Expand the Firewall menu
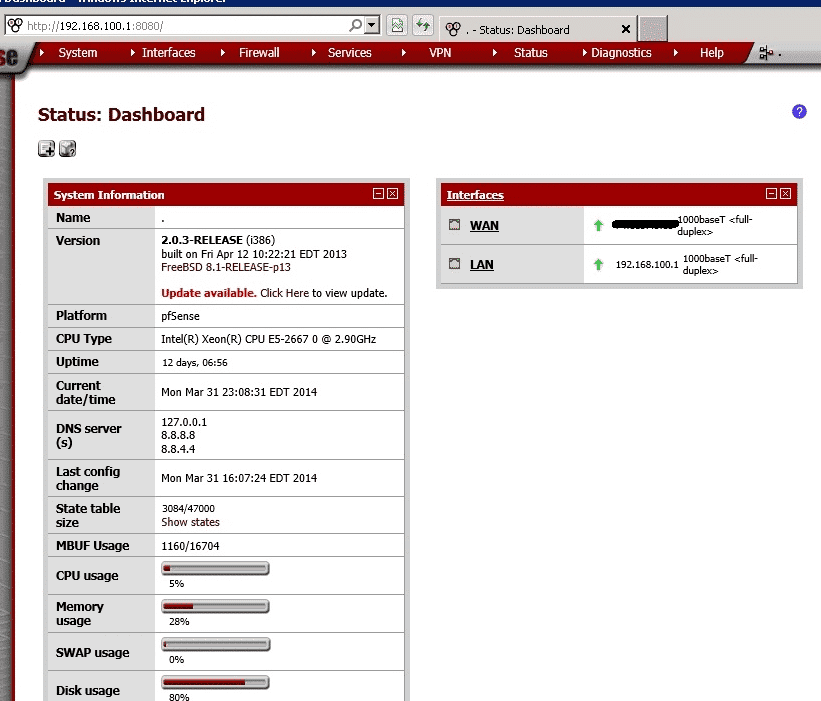The image size is (821, 701). click(x=258, y=53)
